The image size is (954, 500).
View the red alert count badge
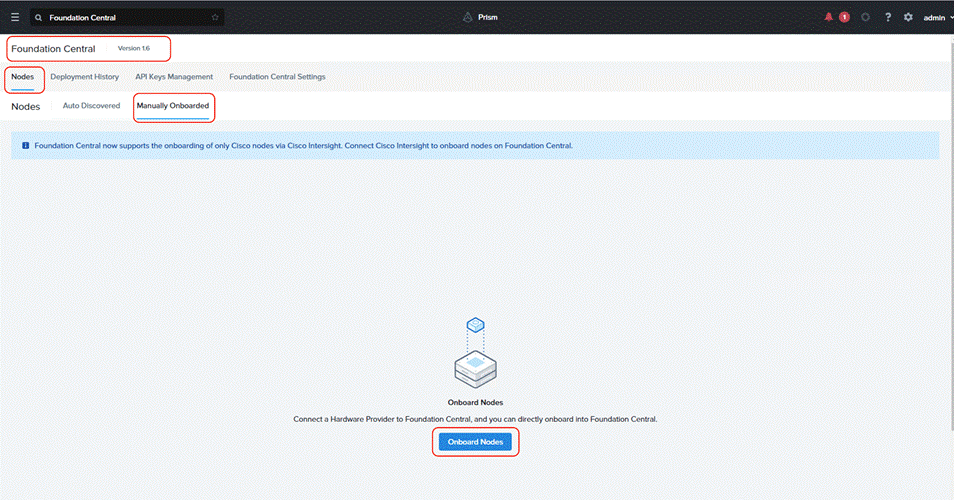844,17
